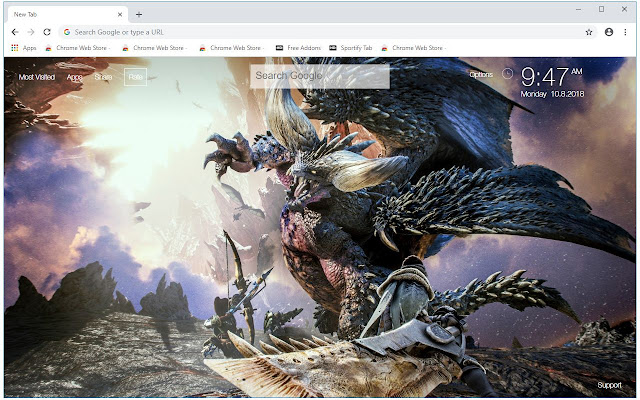Open the Sportify Tab bookmark

pyautogui.click(x=351, y=48)
